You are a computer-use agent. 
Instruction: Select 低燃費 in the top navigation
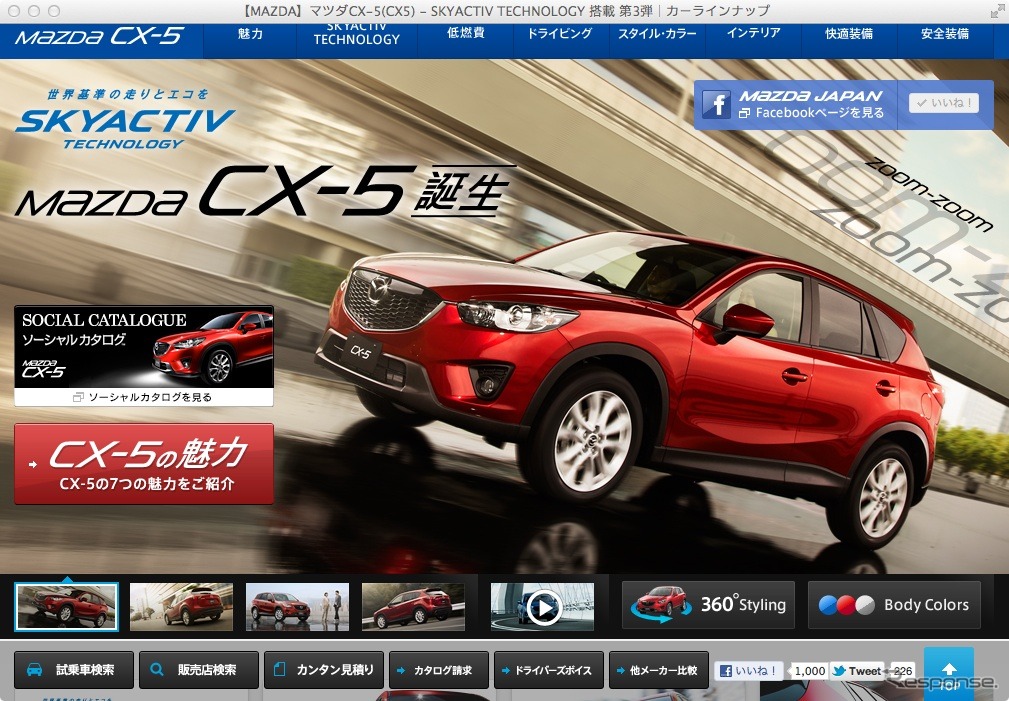pyautogui.click(x=465, y=33)
